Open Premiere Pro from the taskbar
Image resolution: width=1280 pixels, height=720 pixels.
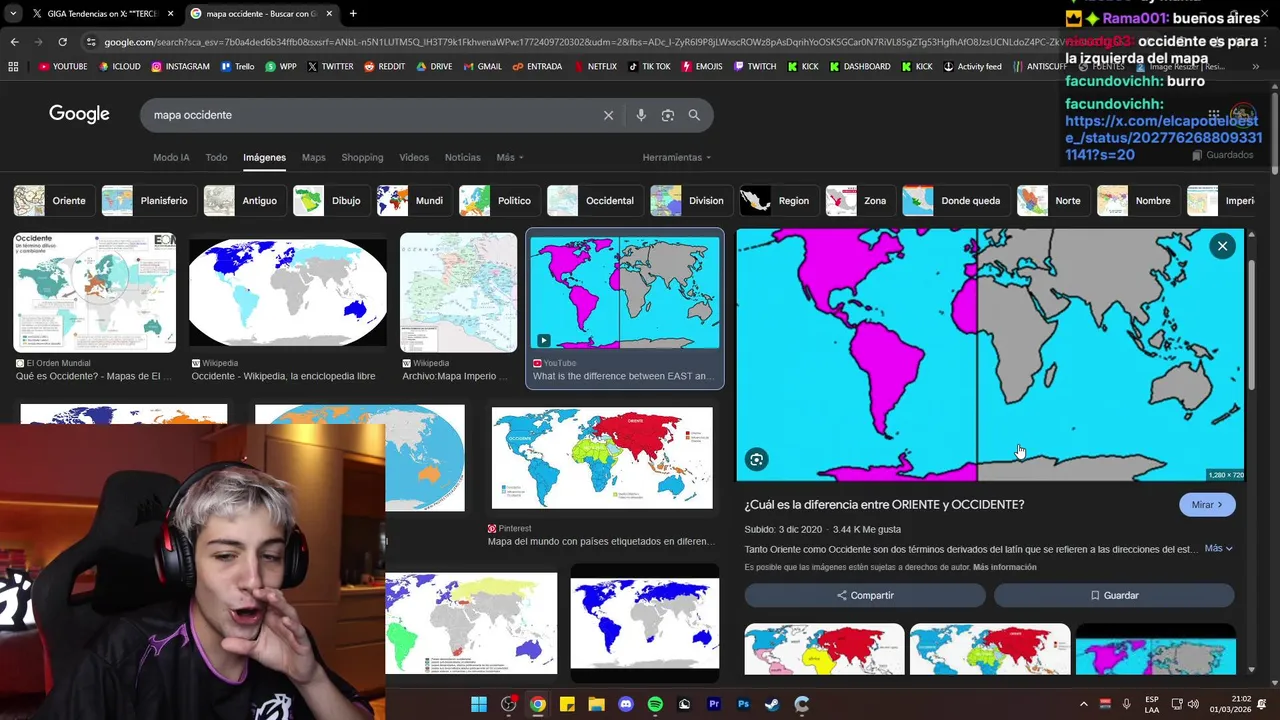point(714,704)
